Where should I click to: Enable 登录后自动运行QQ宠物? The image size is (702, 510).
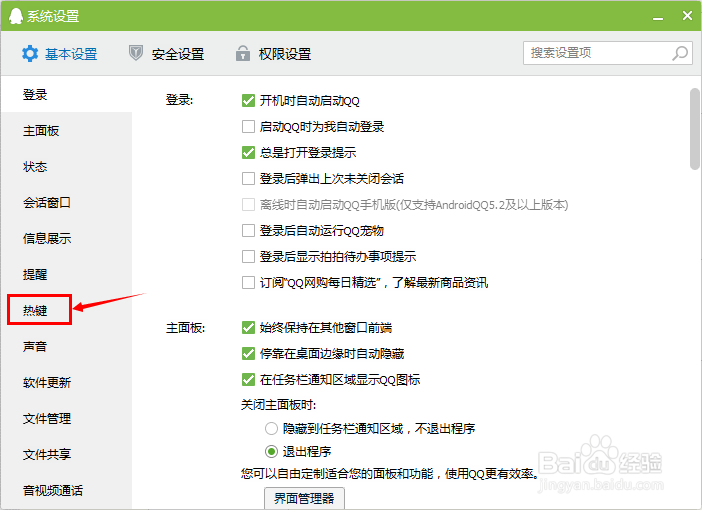[x=248, y=231]
